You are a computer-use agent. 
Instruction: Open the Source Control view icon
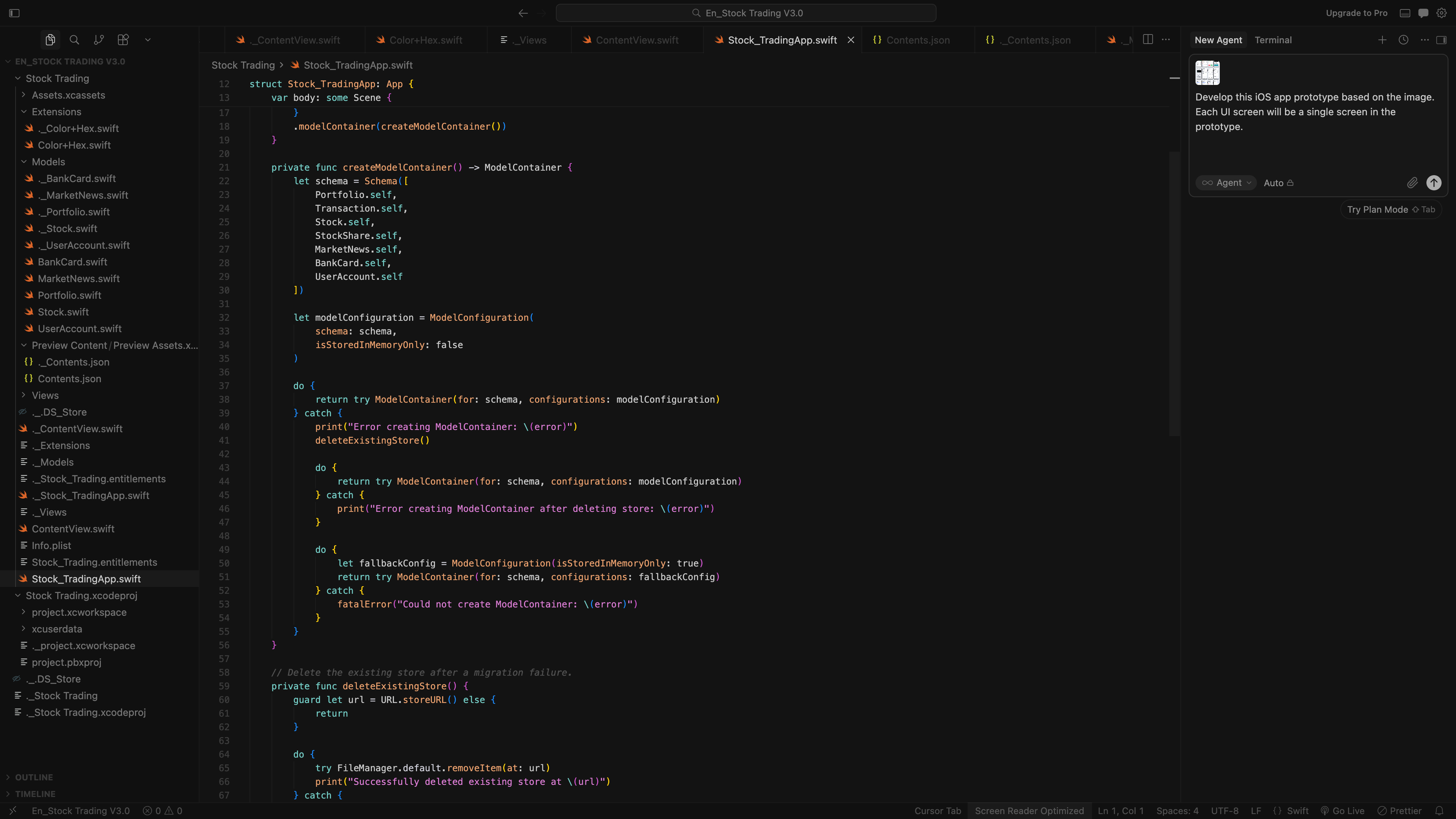click(x=99, y=39)
